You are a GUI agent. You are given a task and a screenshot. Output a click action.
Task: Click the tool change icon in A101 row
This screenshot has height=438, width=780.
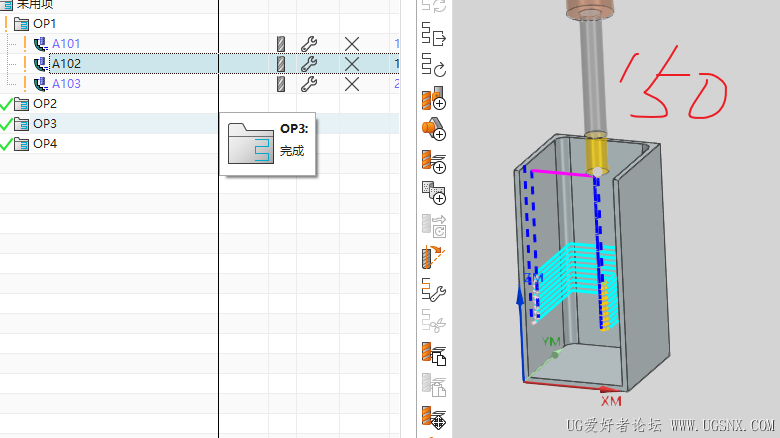click(281, 44)
